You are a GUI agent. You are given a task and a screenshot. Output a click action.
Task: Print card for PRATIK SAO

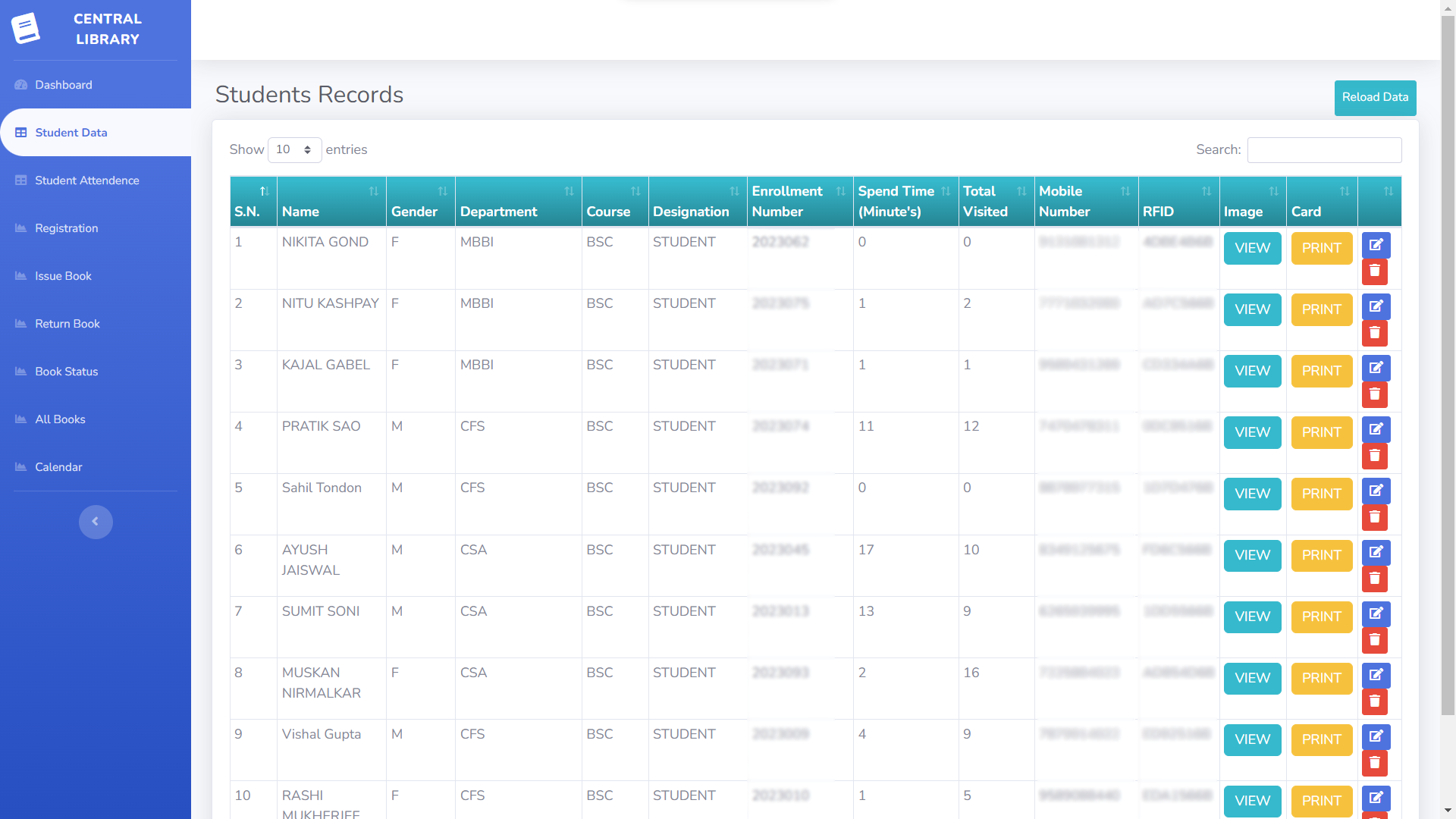[1321, 433]
